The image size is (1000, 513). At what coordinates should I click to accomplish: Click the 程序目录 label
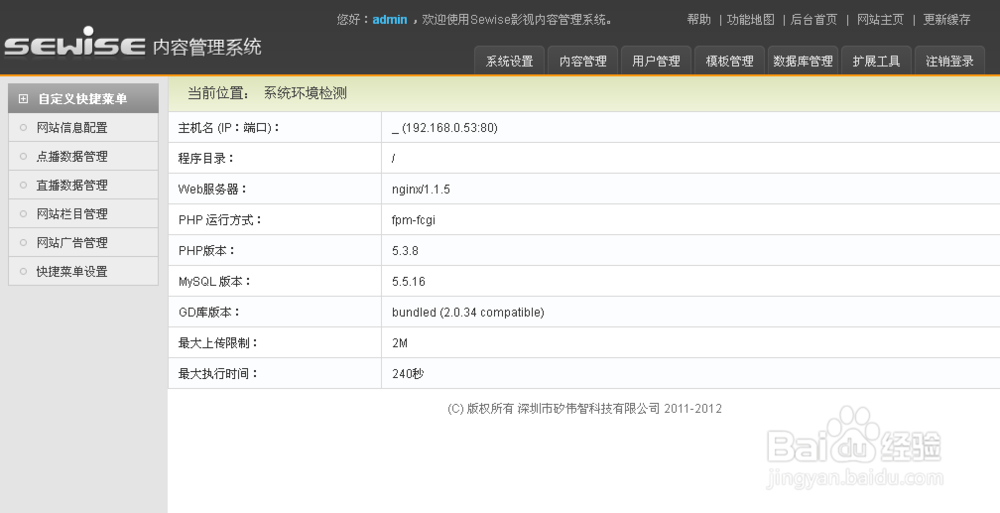click(x=206, y=158)
